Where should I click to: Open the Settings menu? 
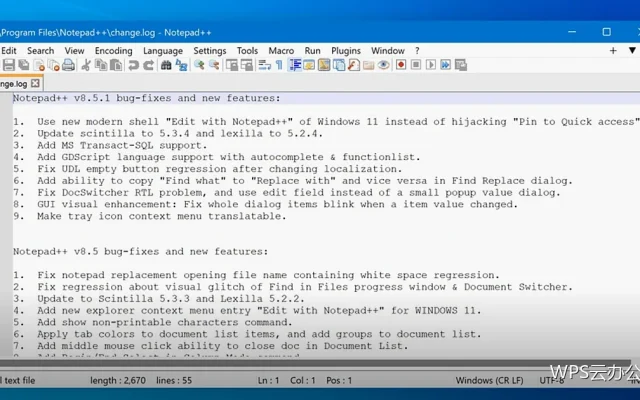(210, 51)
